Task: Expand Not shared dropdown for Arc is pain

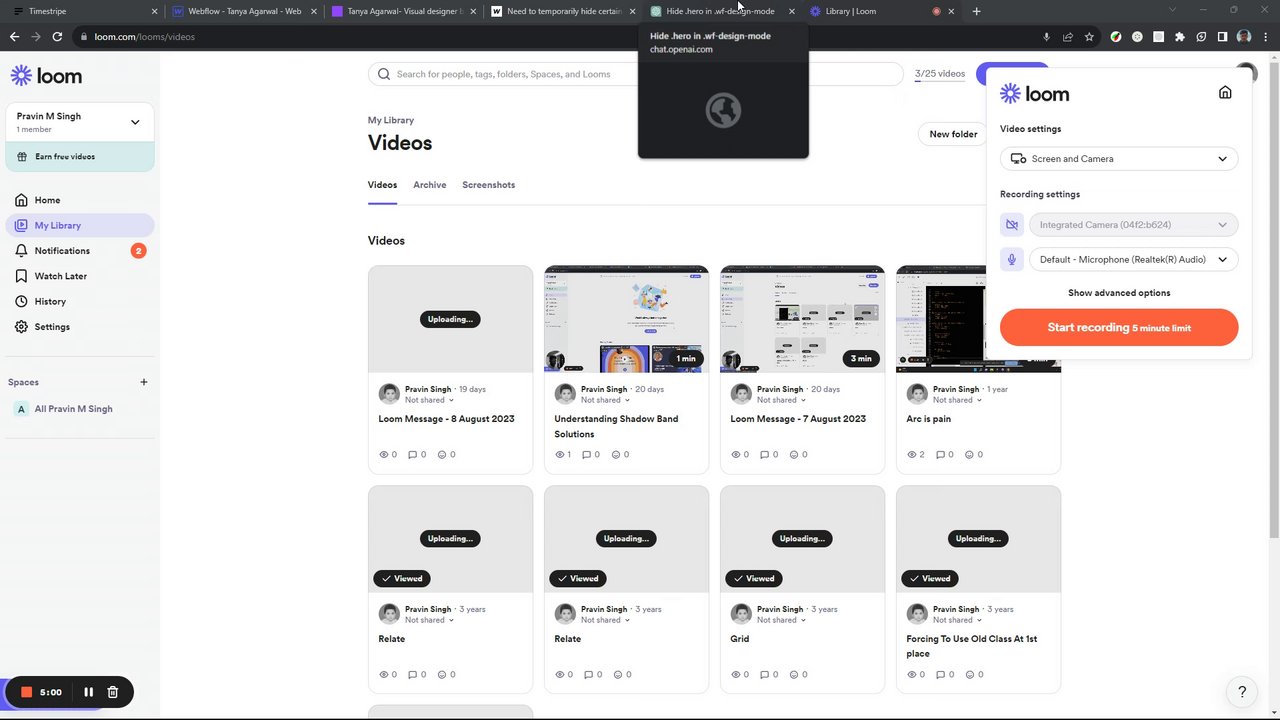Action: pyautogui.click(x=957, y=400)
